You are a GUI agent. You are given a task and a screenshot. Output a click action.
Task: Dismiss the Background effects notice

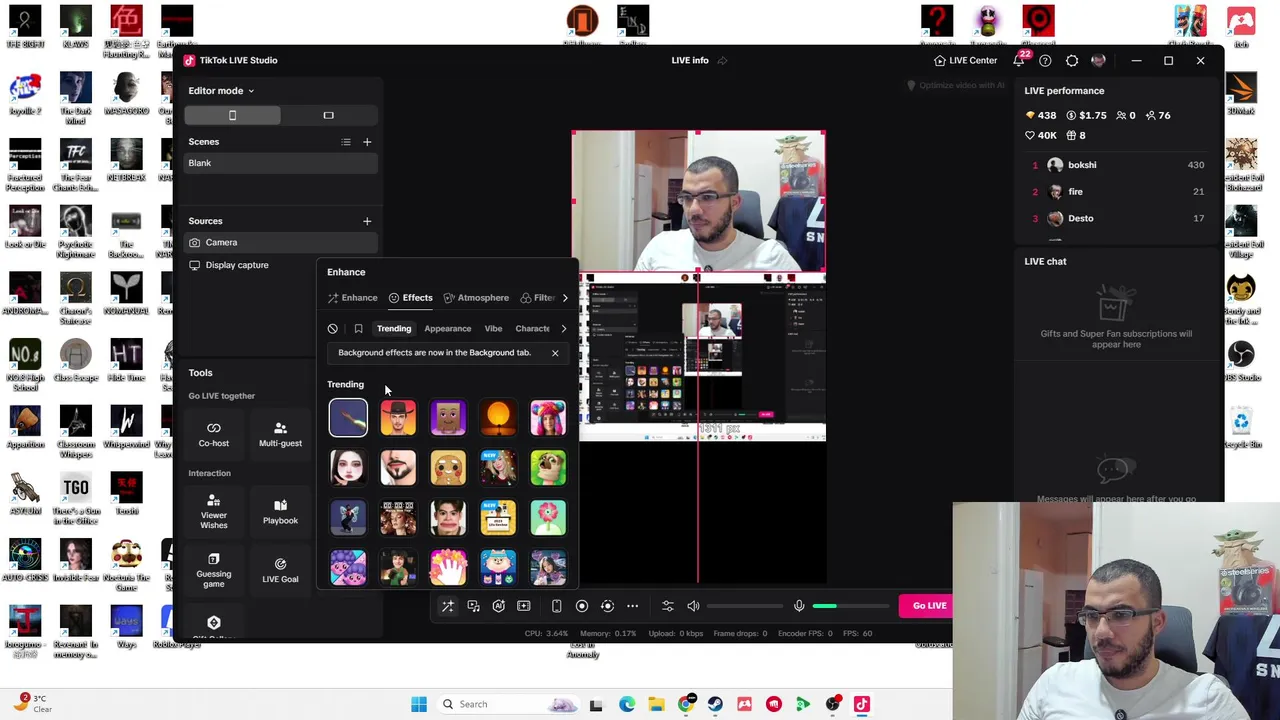click(555, 353)
